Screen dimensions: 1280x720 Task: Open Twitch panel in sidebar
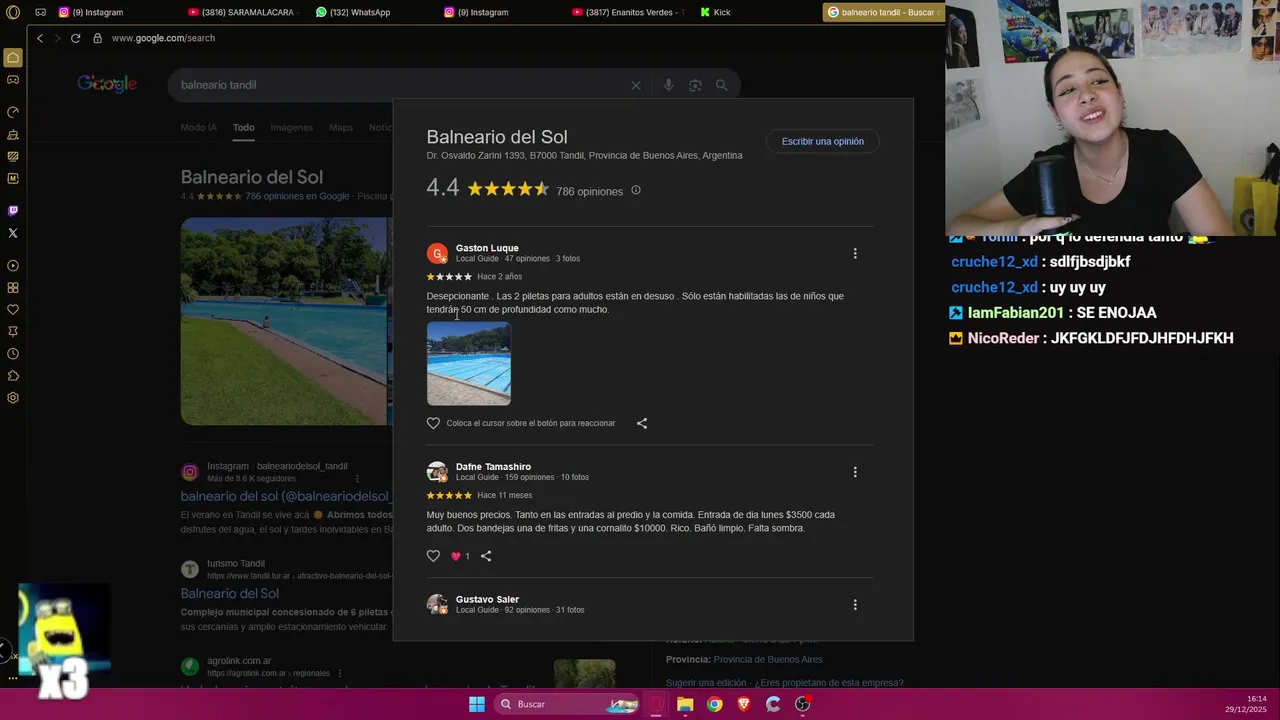coord(13,211)
